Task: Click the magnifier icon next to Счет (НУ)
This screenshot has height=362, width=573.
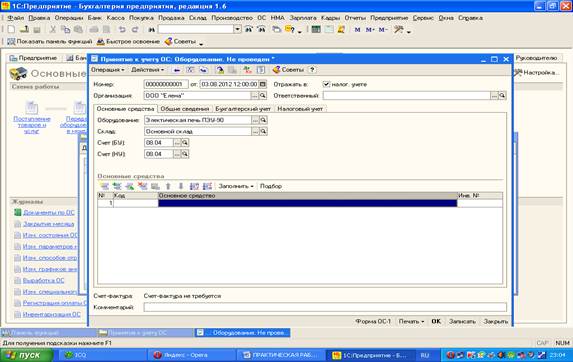Action: tap(185, 154)
